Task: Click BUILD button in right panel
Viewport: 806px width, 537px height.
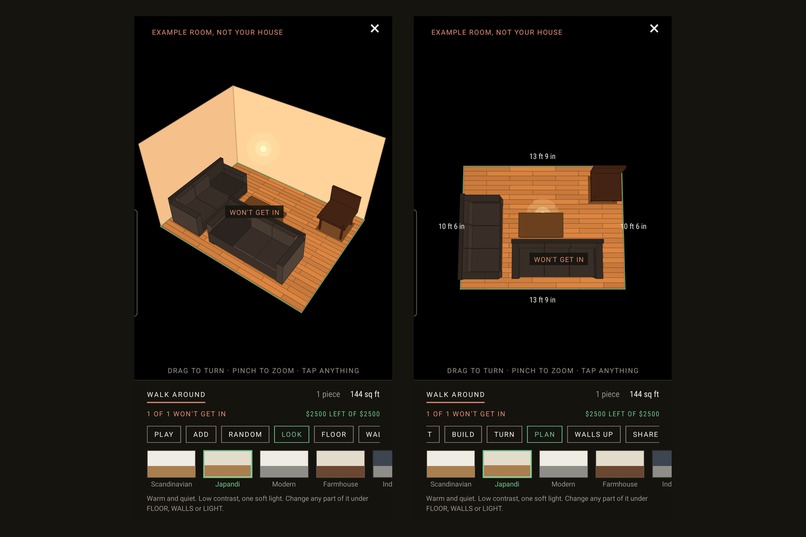Action: (x=463, y=434)
